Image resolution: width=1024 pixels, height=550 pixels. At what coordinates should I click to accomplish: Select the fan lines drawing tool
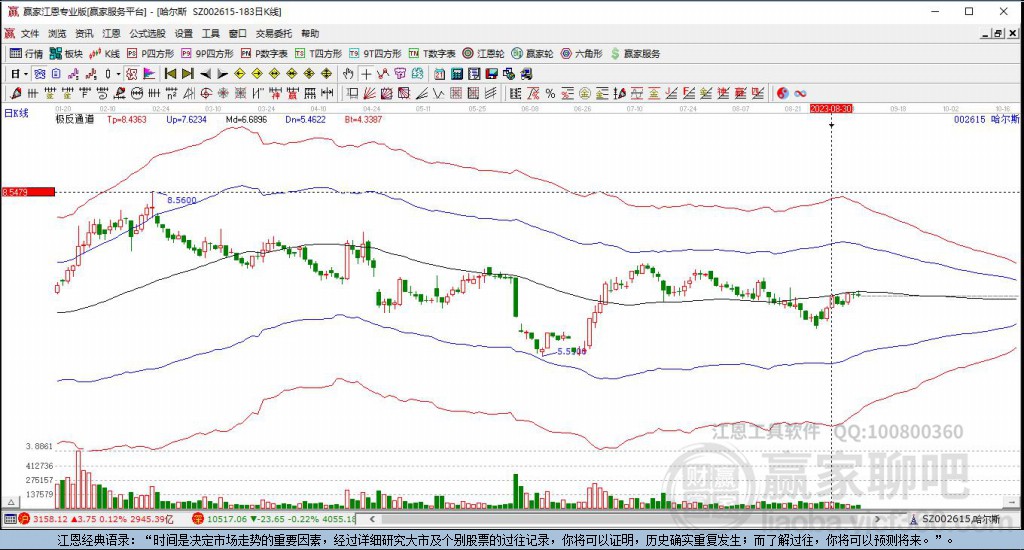click(x=369, y=93)
